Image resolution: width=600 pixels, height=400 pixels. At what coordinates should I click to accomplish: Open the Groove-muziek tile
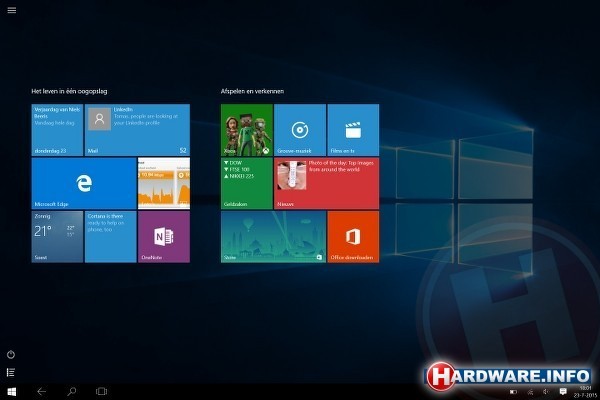coord(299,130)
